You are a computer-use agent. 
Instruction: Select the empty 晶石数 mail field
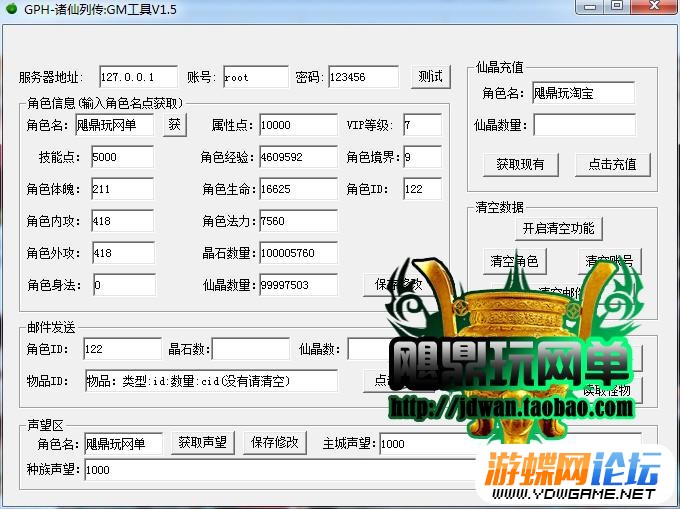point(251,349)
